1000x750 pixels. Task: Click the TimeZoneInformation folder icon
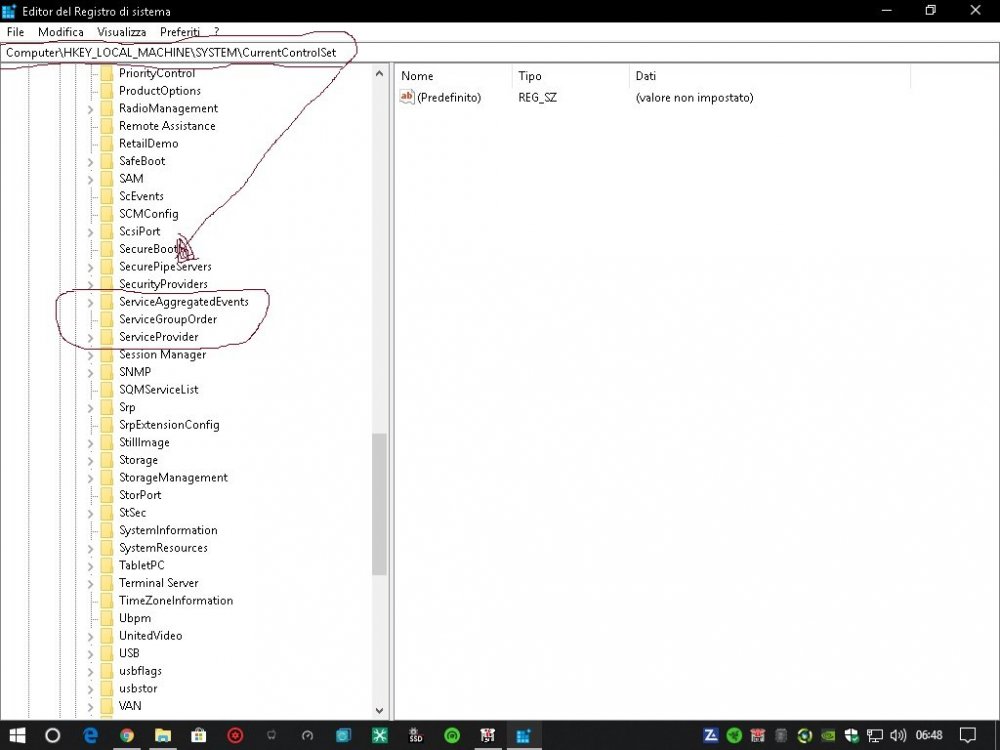click(x=107, y=600)
